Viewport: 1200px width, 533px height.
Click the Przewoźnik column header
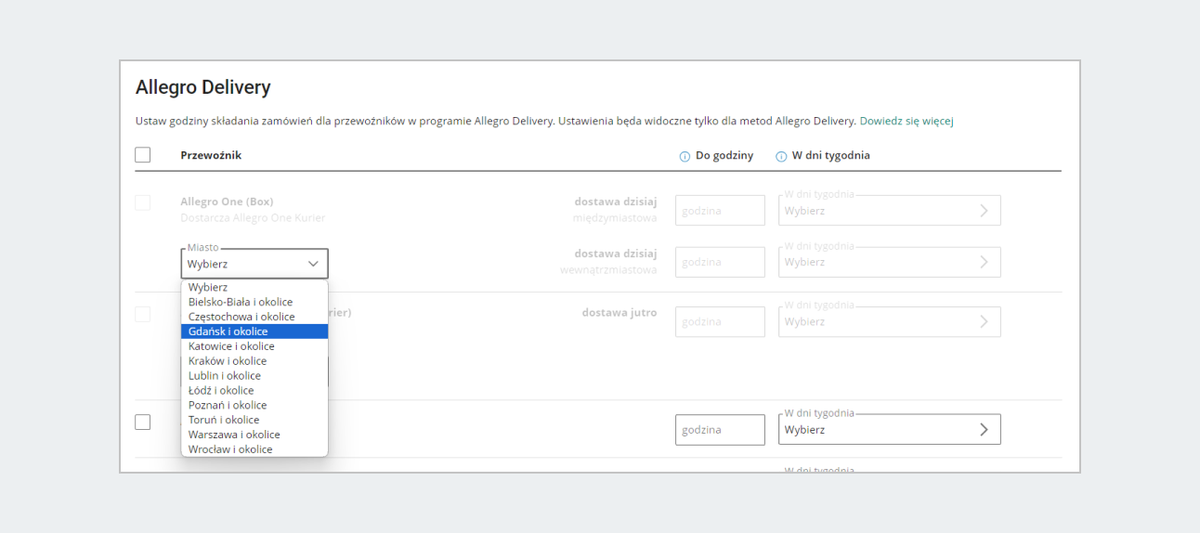pos(211,155)
